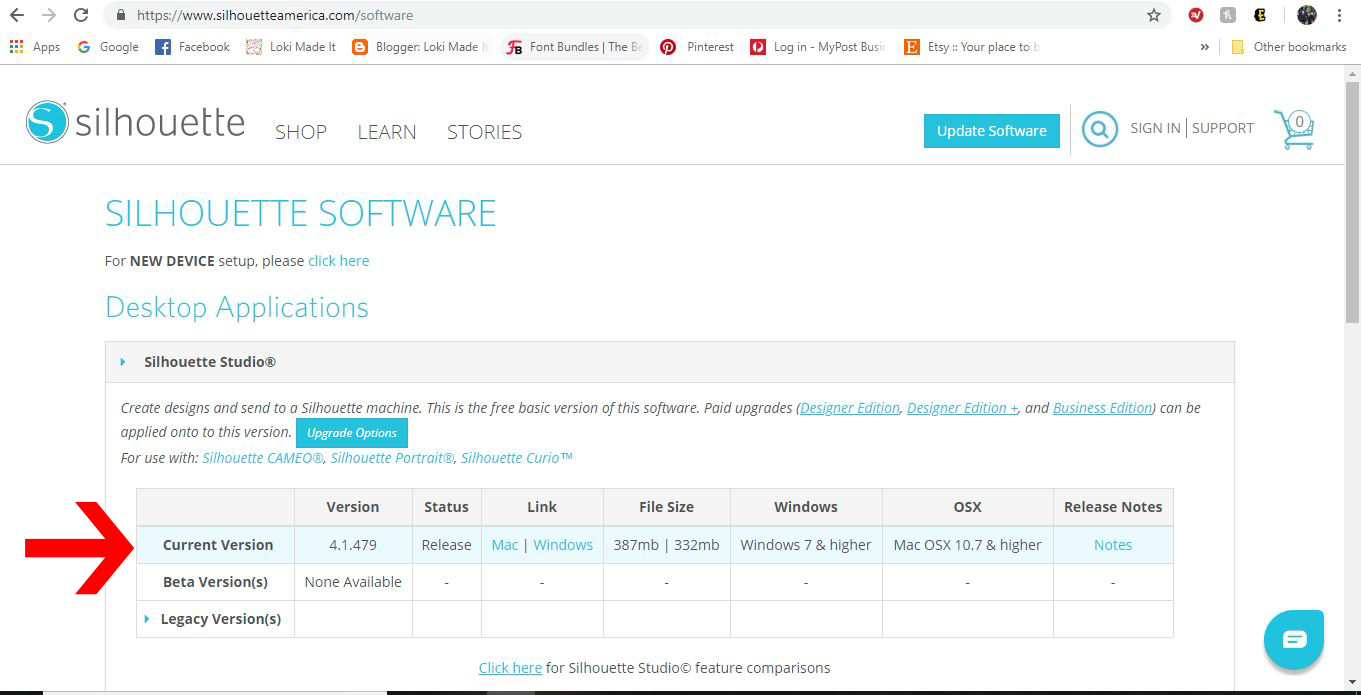Open the Silhouette Curio link
The width and height of the screenshot is (1361, 695).
(x=517, y=458)
